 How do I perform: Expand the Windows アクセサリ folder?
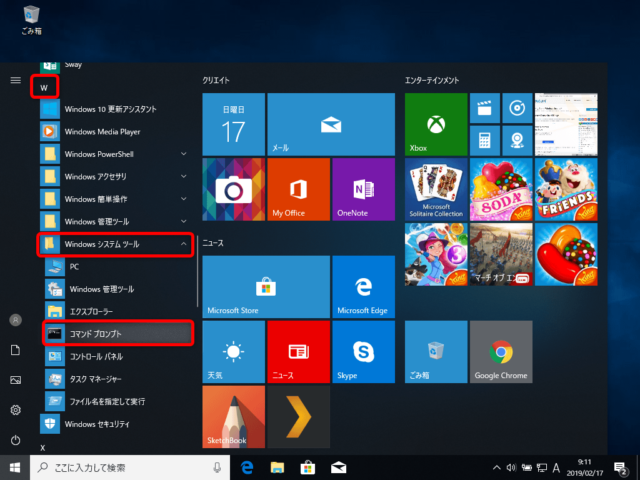[116, 176]
